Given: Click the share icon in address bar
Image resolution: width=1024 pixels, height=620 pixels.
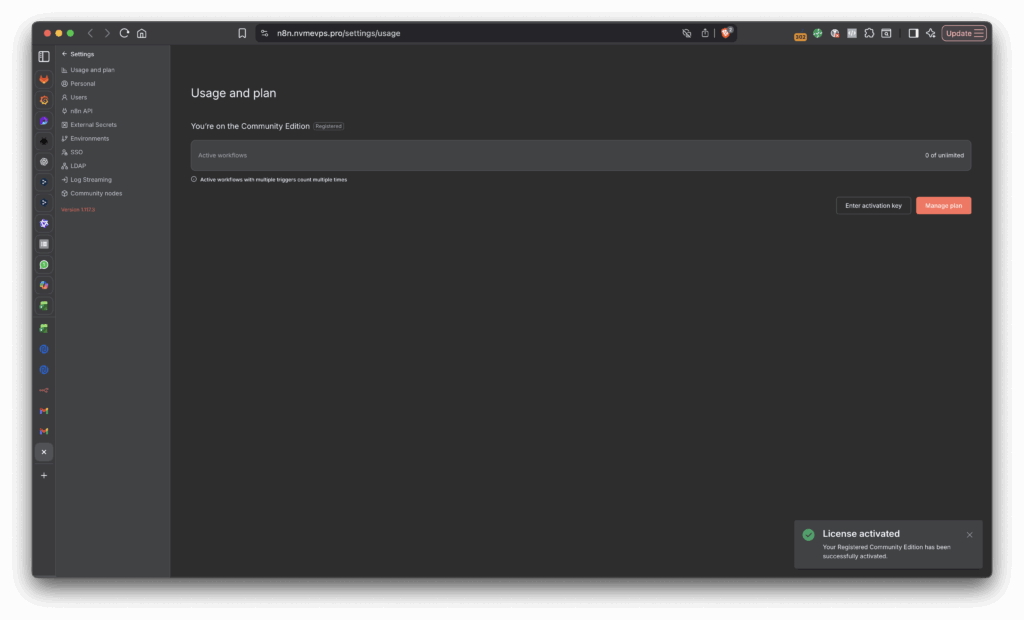Looking at the screenshot, I should pos(704,33).
